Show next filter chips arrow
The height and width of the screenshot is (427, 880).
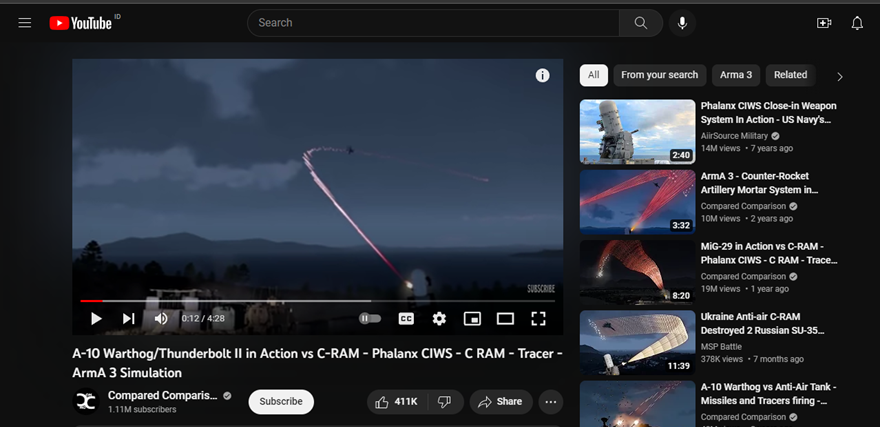tap(840, 77)
